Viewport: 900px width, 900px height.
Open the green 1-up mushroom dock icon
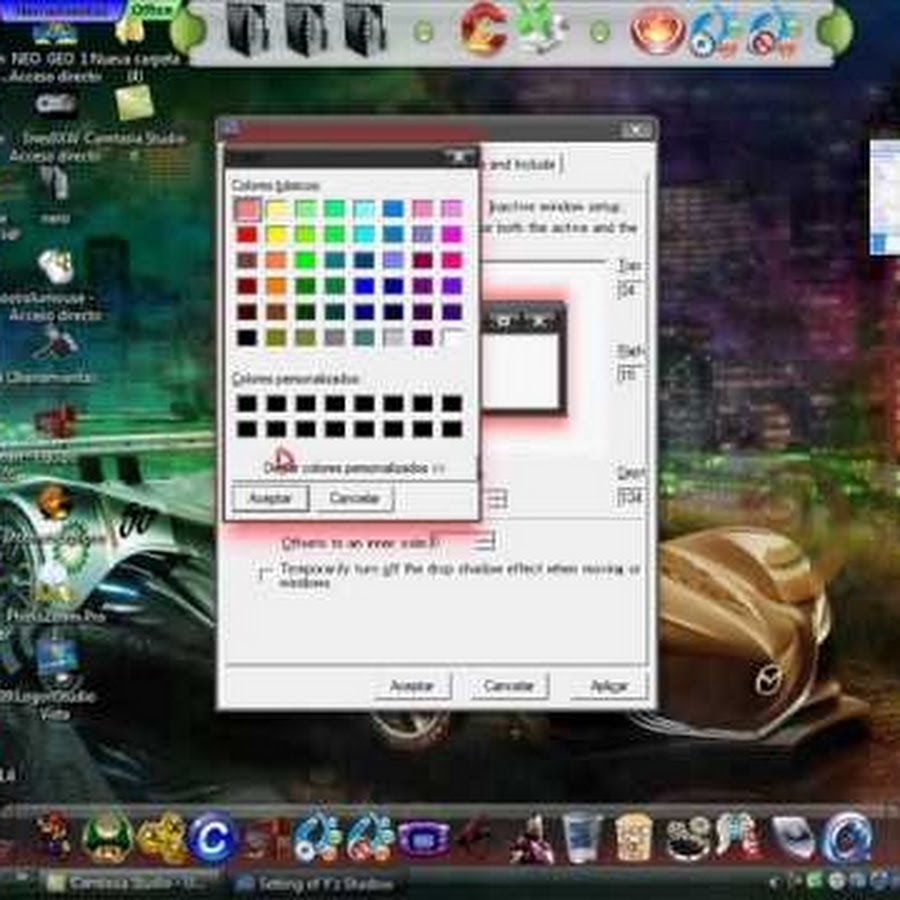click(106, 835)
